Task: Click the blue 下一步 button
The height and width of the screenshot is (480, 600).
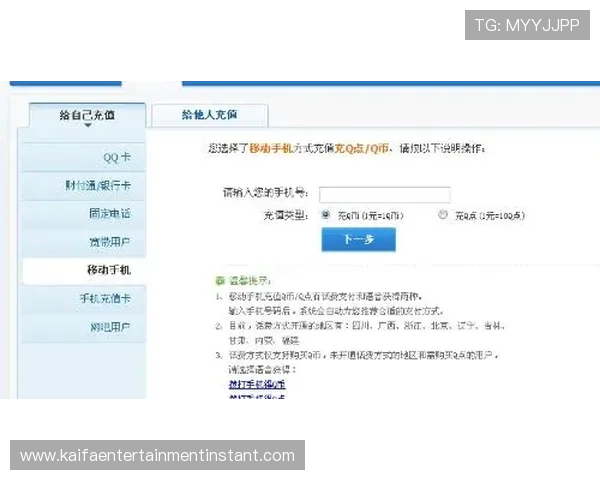Action: coord(359,240)
